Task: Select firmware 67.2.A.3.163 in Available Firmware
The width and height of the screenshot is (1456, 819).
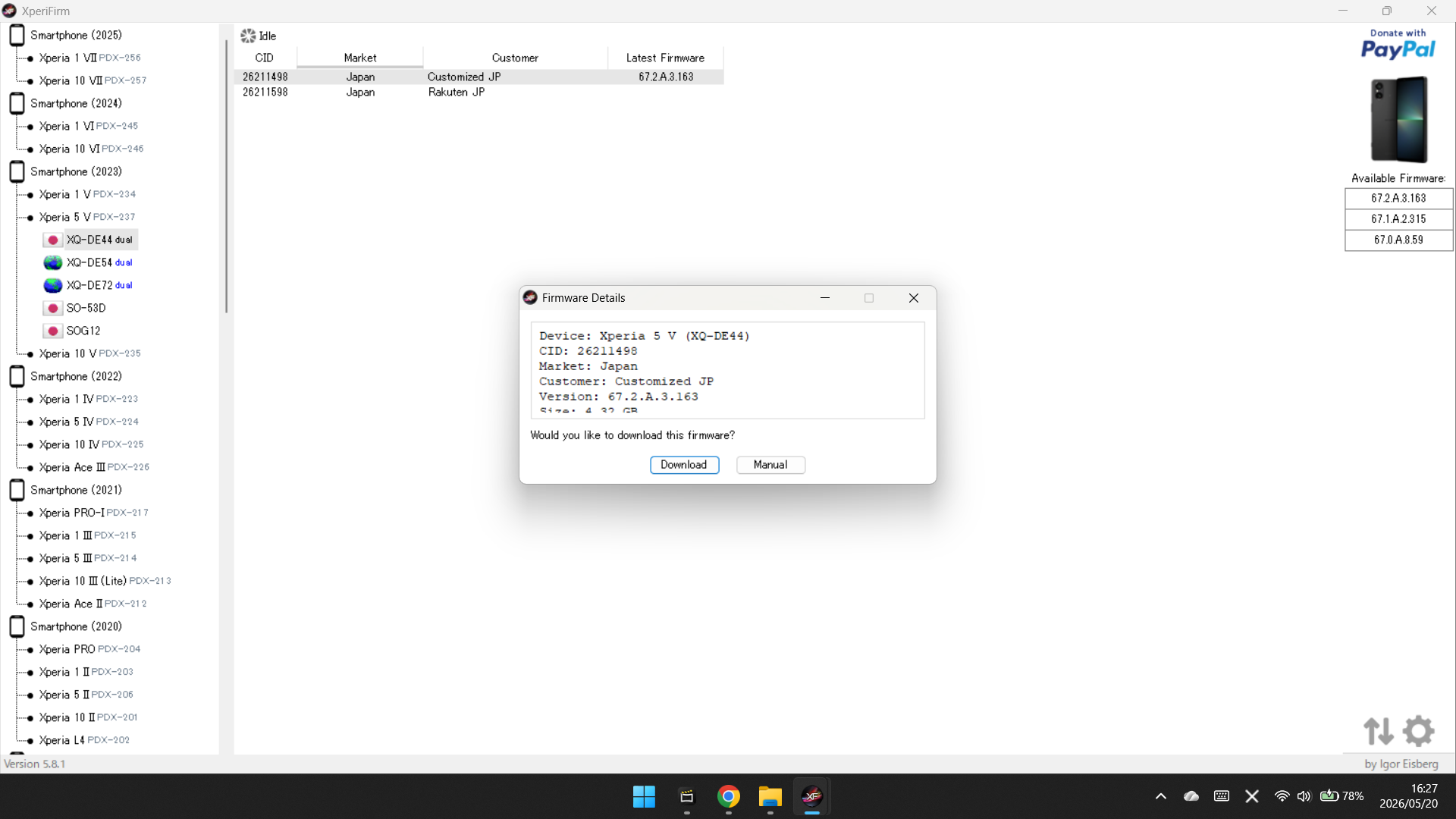Action: pos(1398,199)
